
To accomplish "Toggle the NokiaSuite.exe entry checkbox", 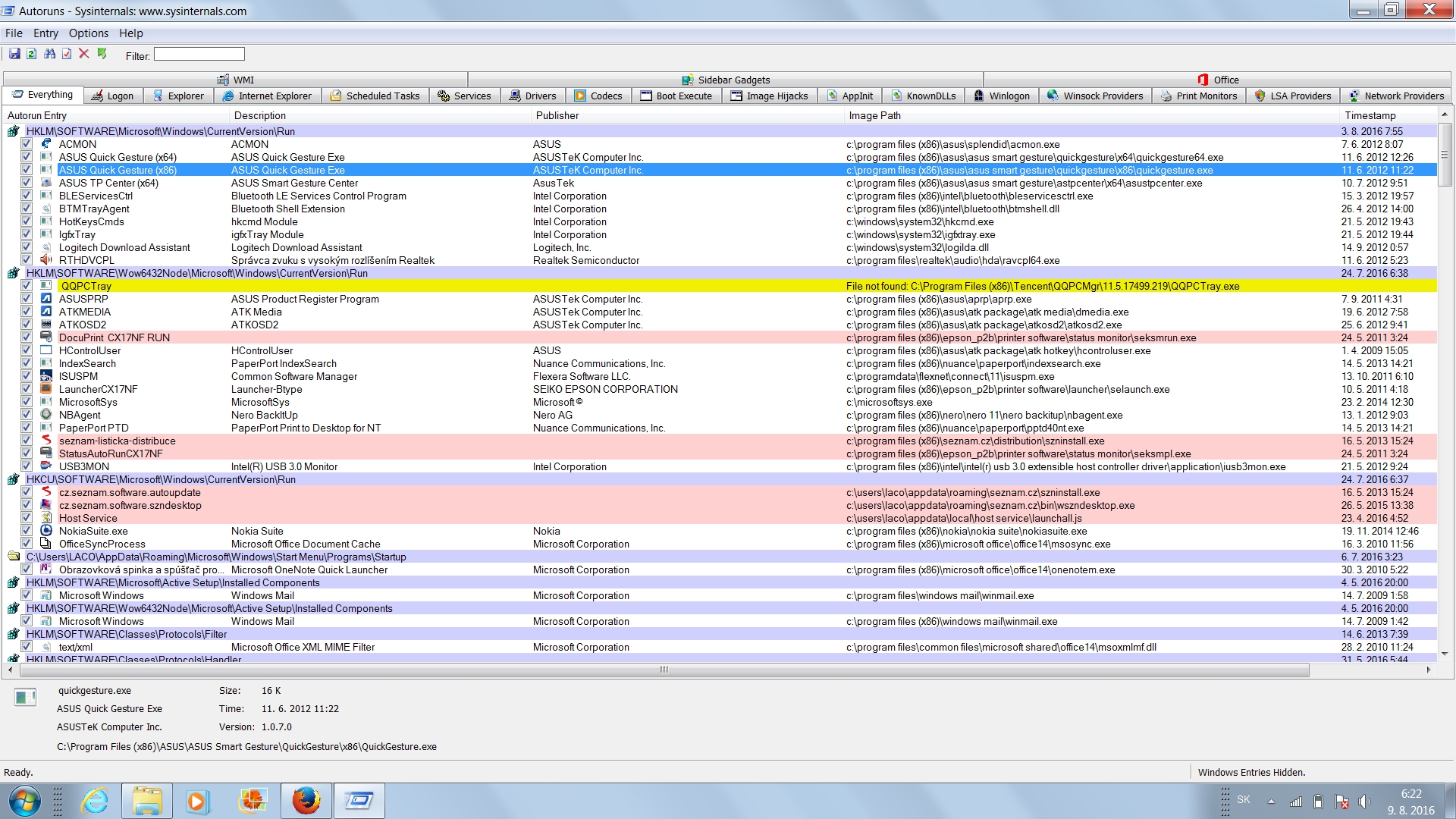I will pyautogui.click(x=27, y=531).
